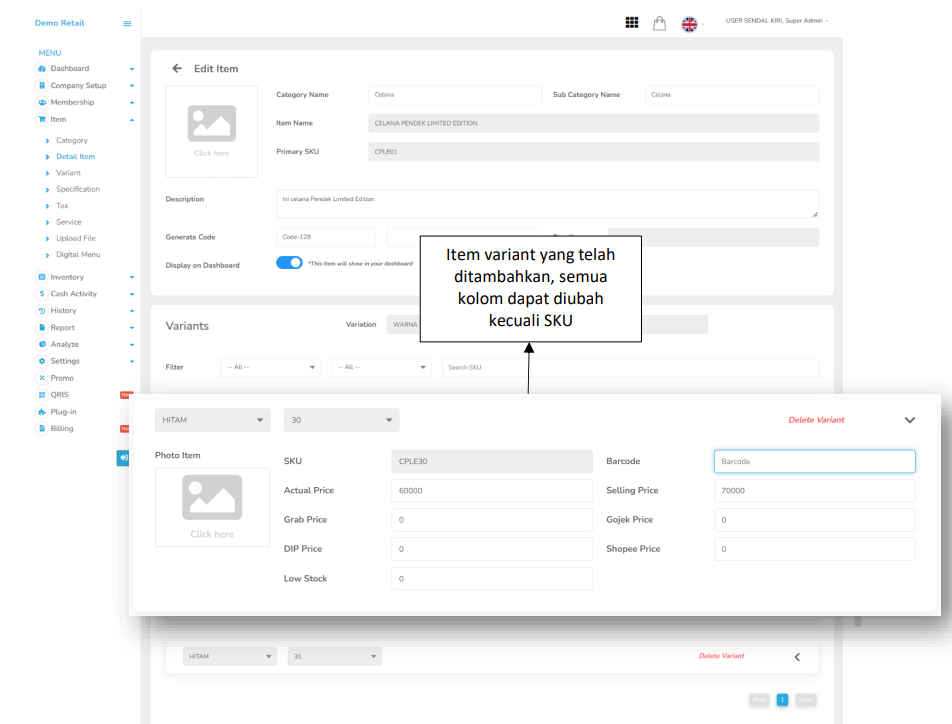Open the HITAM color variant dropdown
952x724 pixels.
(x=212, y=420)
